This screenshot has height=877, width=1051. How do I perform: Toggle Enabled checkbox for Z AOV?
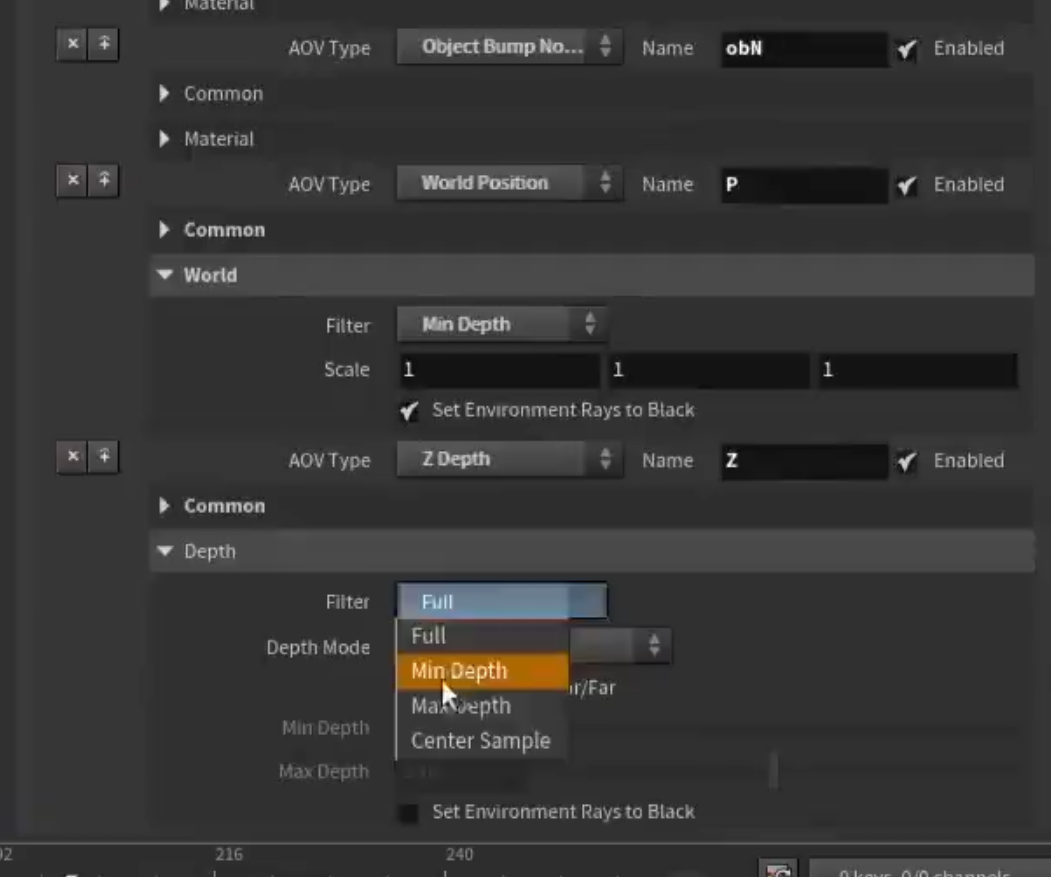point(907,461)
